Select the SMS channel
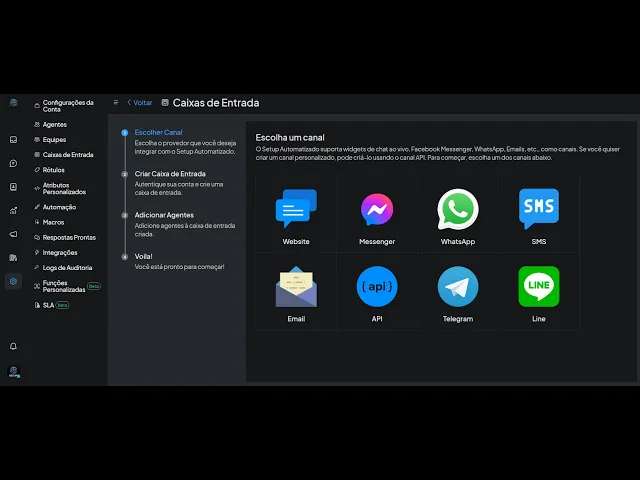The height and width of the screenshot is (480, 640). [x=539, y=209]
